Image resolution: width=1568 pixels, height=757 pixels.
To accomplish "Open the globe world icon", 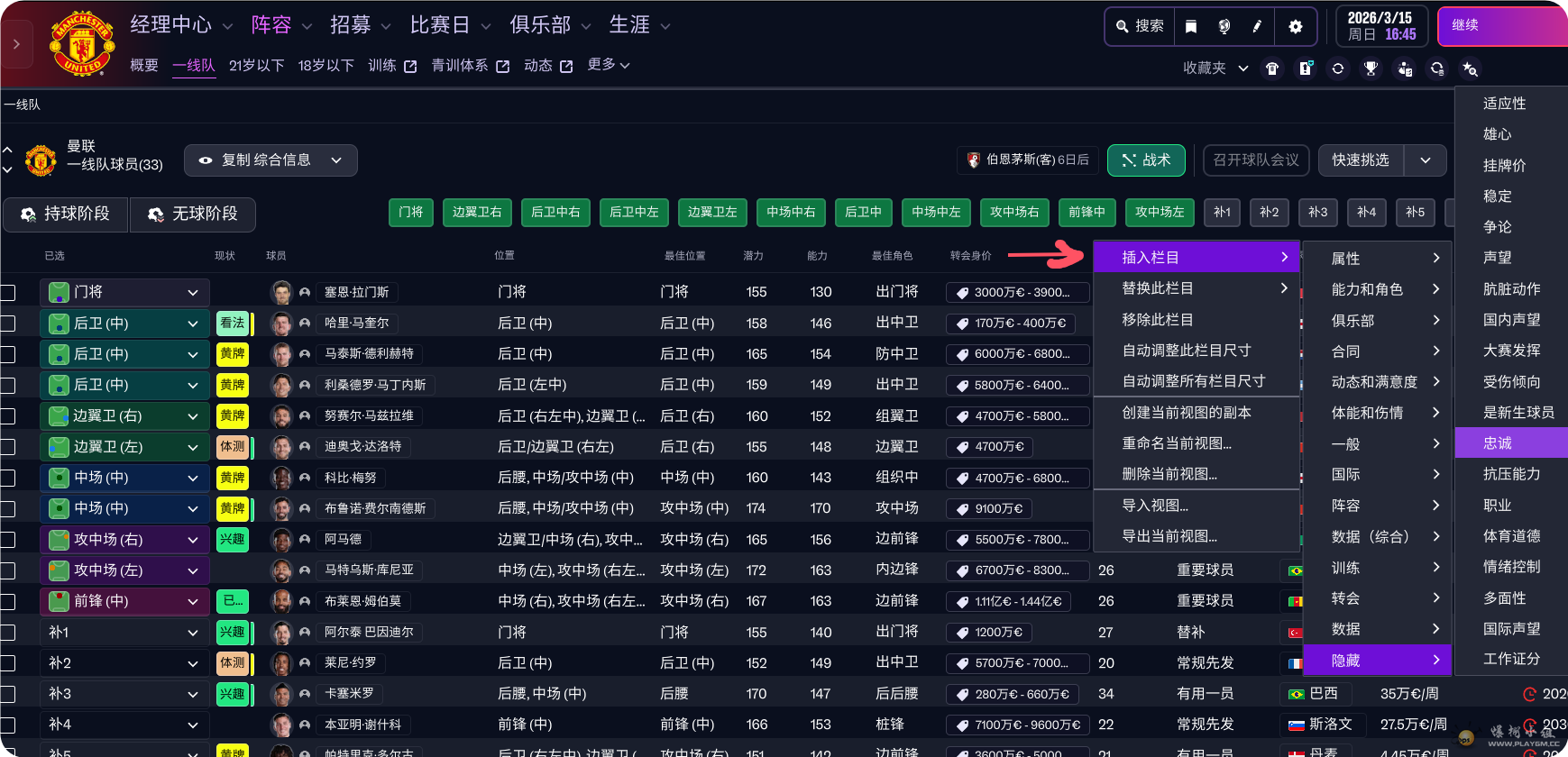I will (1224, 27).
